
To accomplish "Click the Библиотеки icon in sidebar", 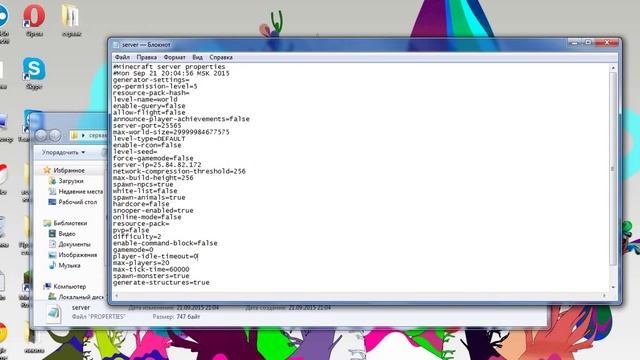I will pyautogui.click(x=47, y=223).
